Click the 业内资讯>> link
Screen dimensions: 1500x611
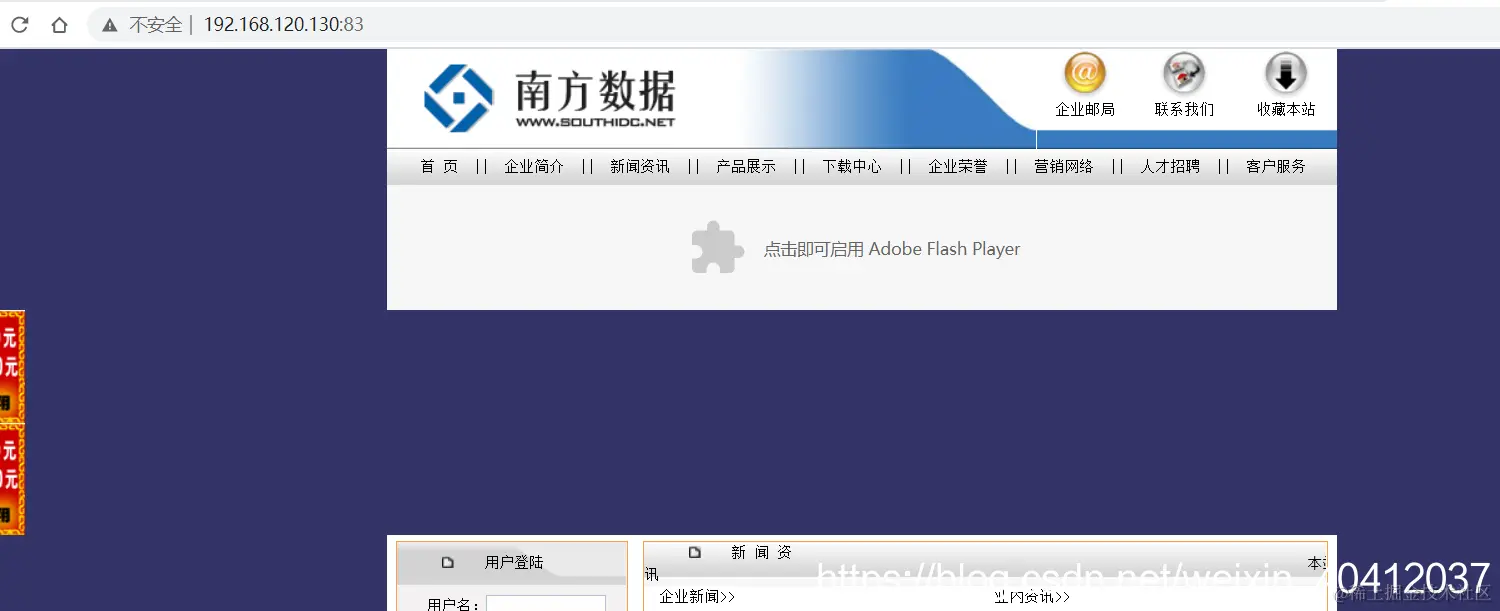pyautogui.click(x=1030, y=595)
